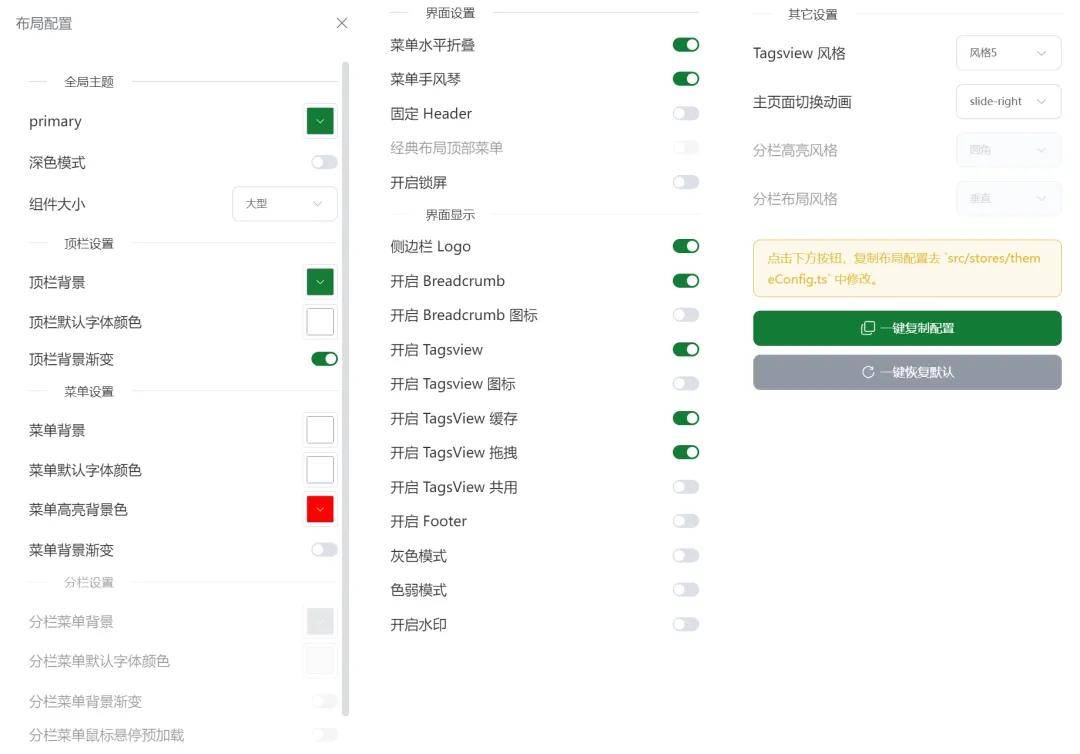Click the copy icon in 一键复制配置
The image size is (1080, 754).
coord(867,328)
